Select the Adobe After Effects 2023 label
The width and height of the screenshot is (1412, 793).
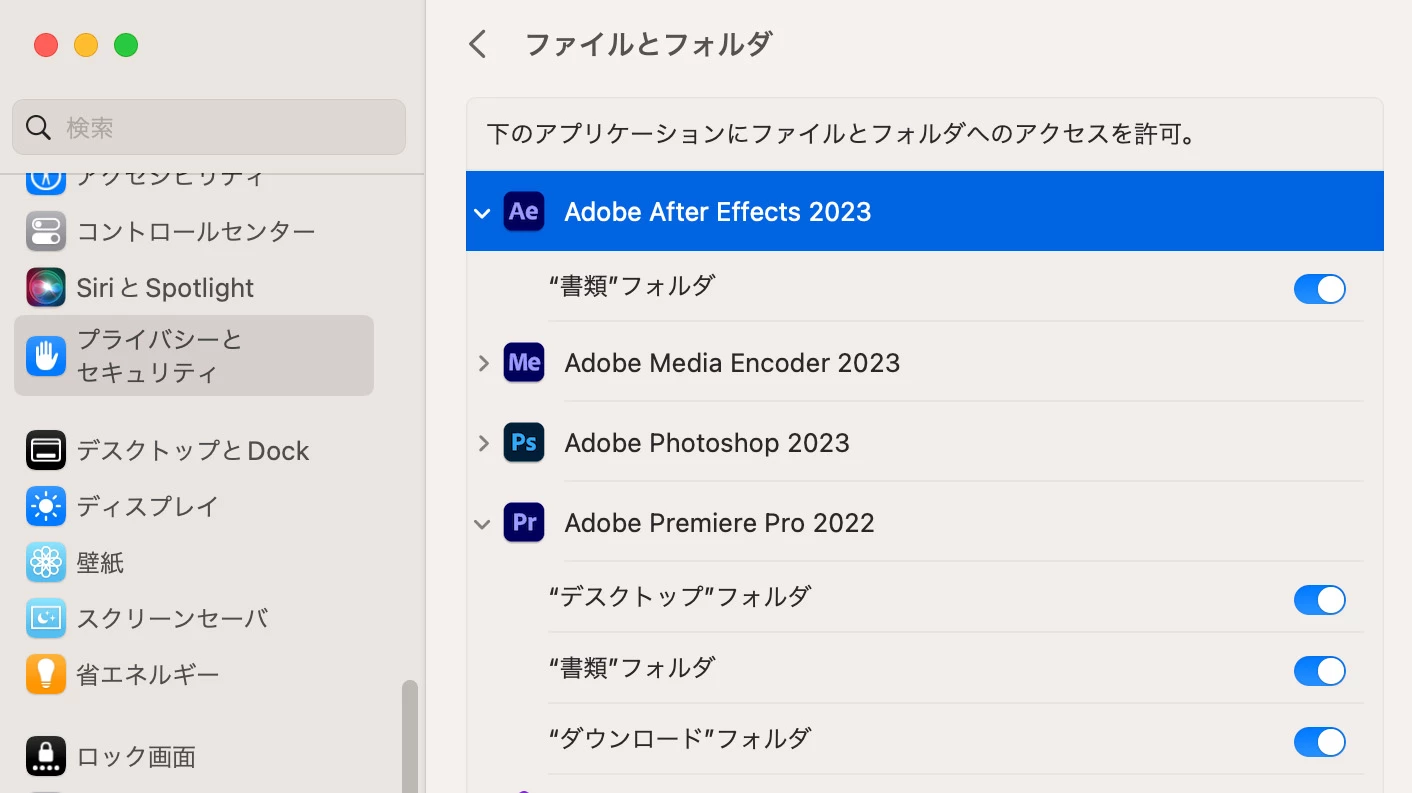coord(717,212)
